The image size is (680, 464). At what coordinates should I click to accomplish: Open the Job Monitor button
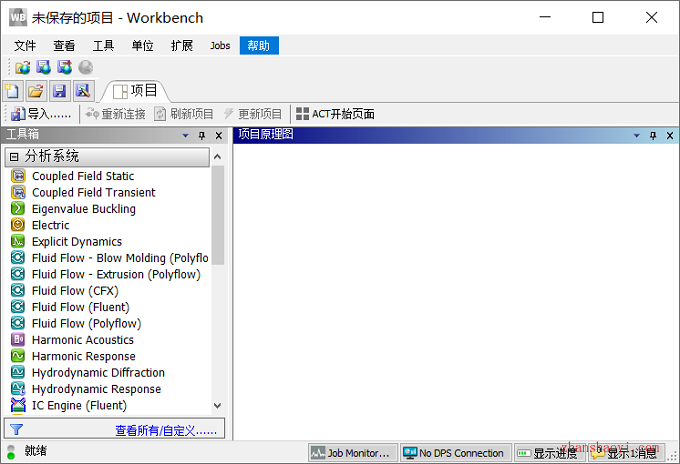353,453
